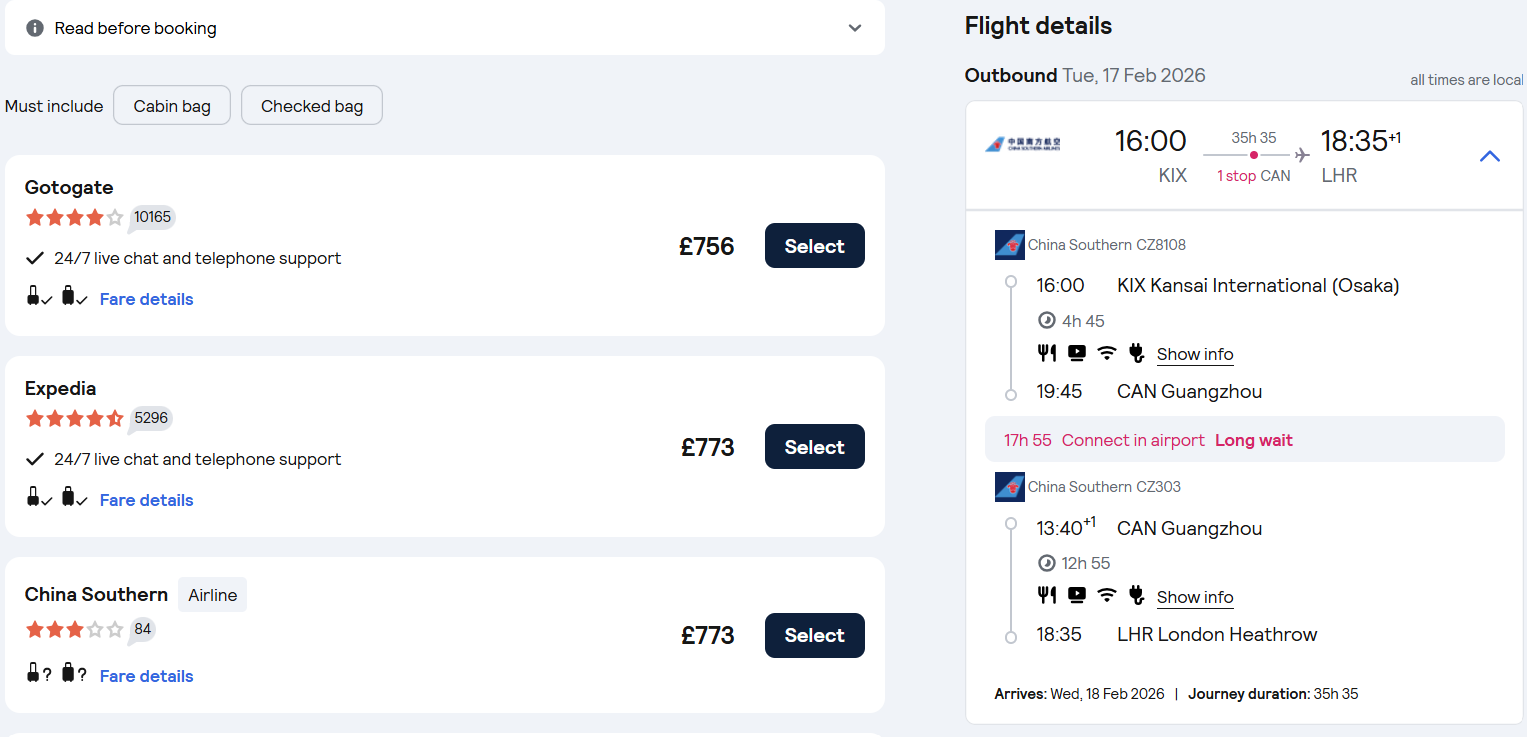Viewport: 1527px width, 737px height.
Task: Open Fare details for Expedia
Action: [146, 500]
